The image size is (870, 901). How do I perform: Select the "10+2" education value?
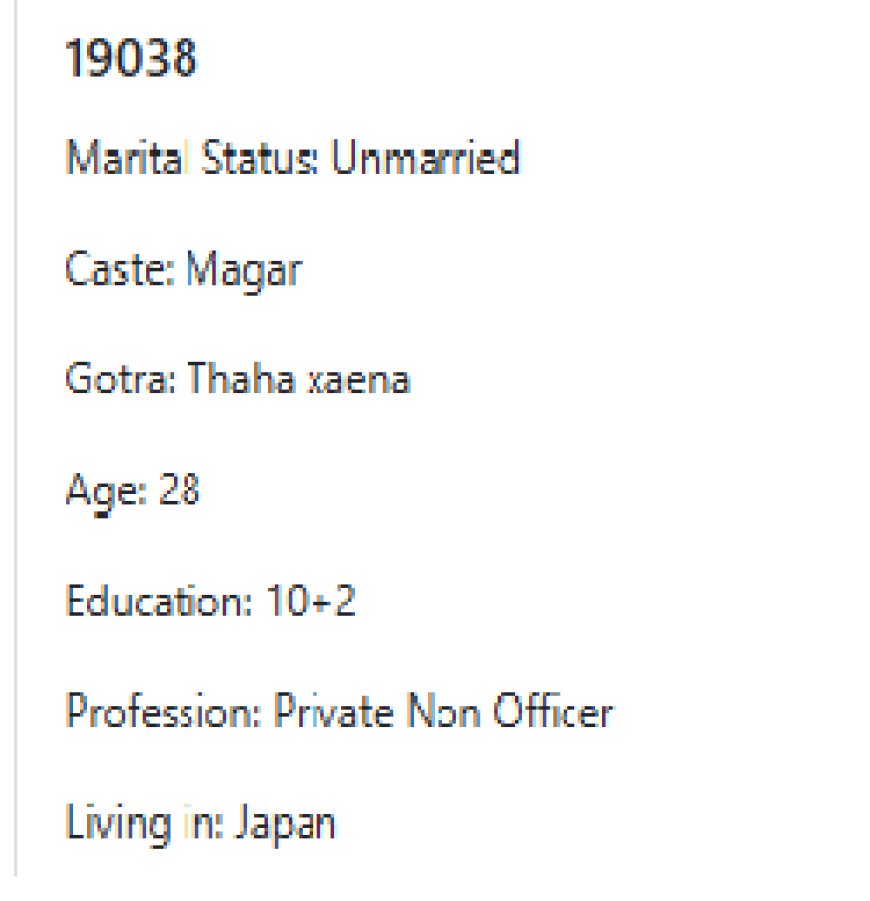point(311,603)
